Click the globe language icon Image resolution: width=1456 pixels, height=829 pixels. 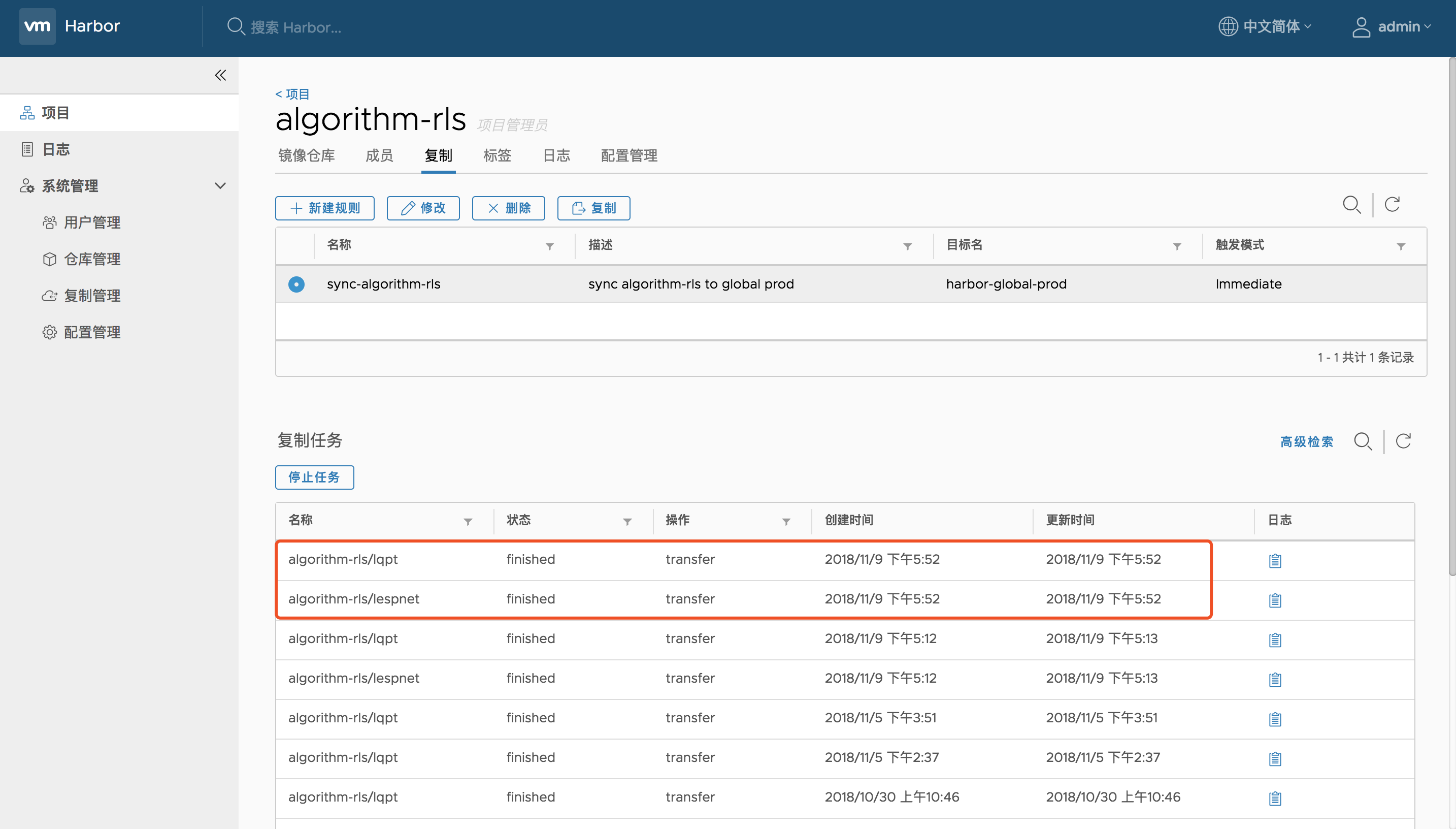click(1228, 26)
